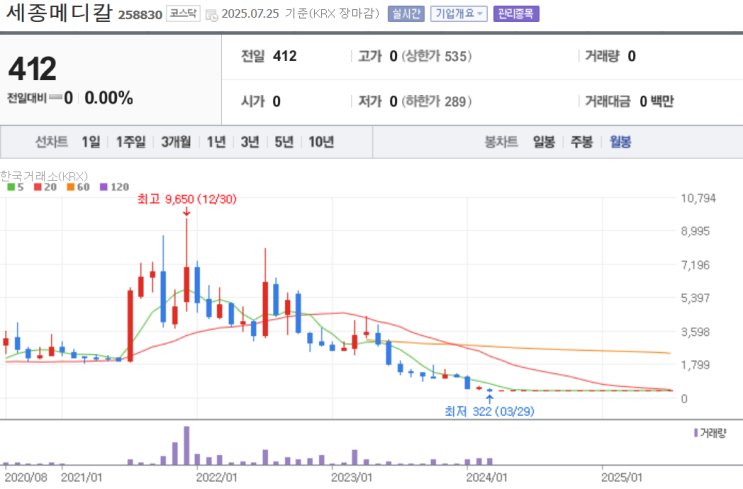Select the 3개월 line chart tab
The image size is (743, 489).
(176, 142)
